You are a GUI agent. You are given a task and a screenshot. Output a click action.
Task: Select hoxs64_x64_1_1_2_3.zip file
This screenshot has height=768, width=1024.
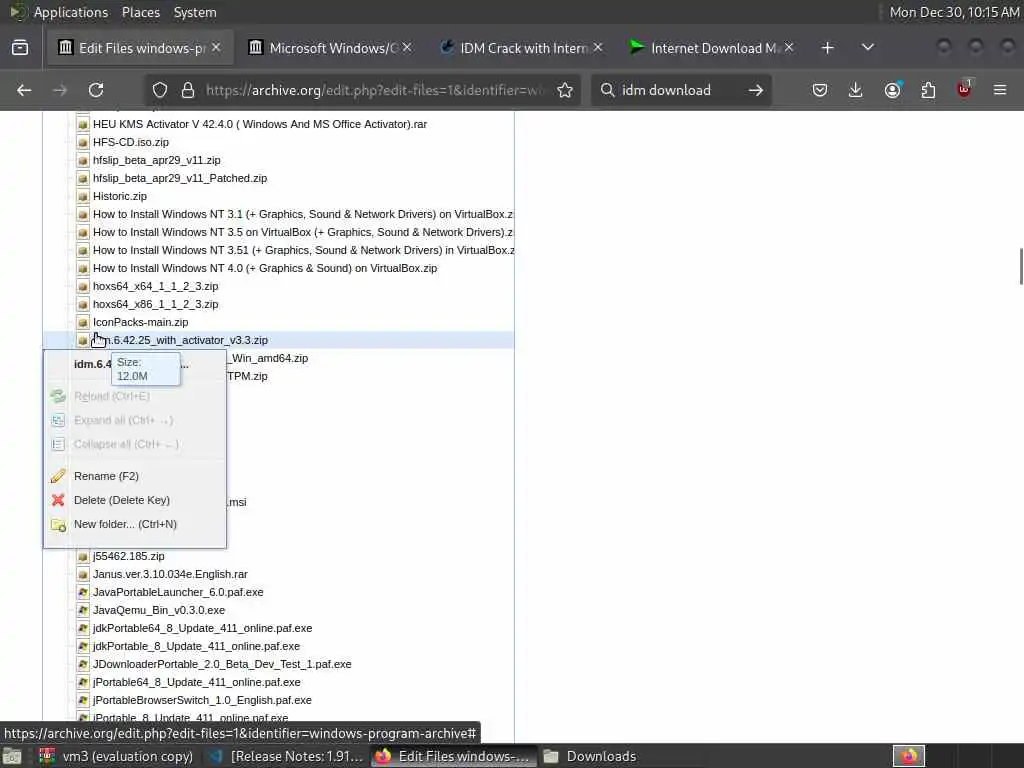click(155, 287)
